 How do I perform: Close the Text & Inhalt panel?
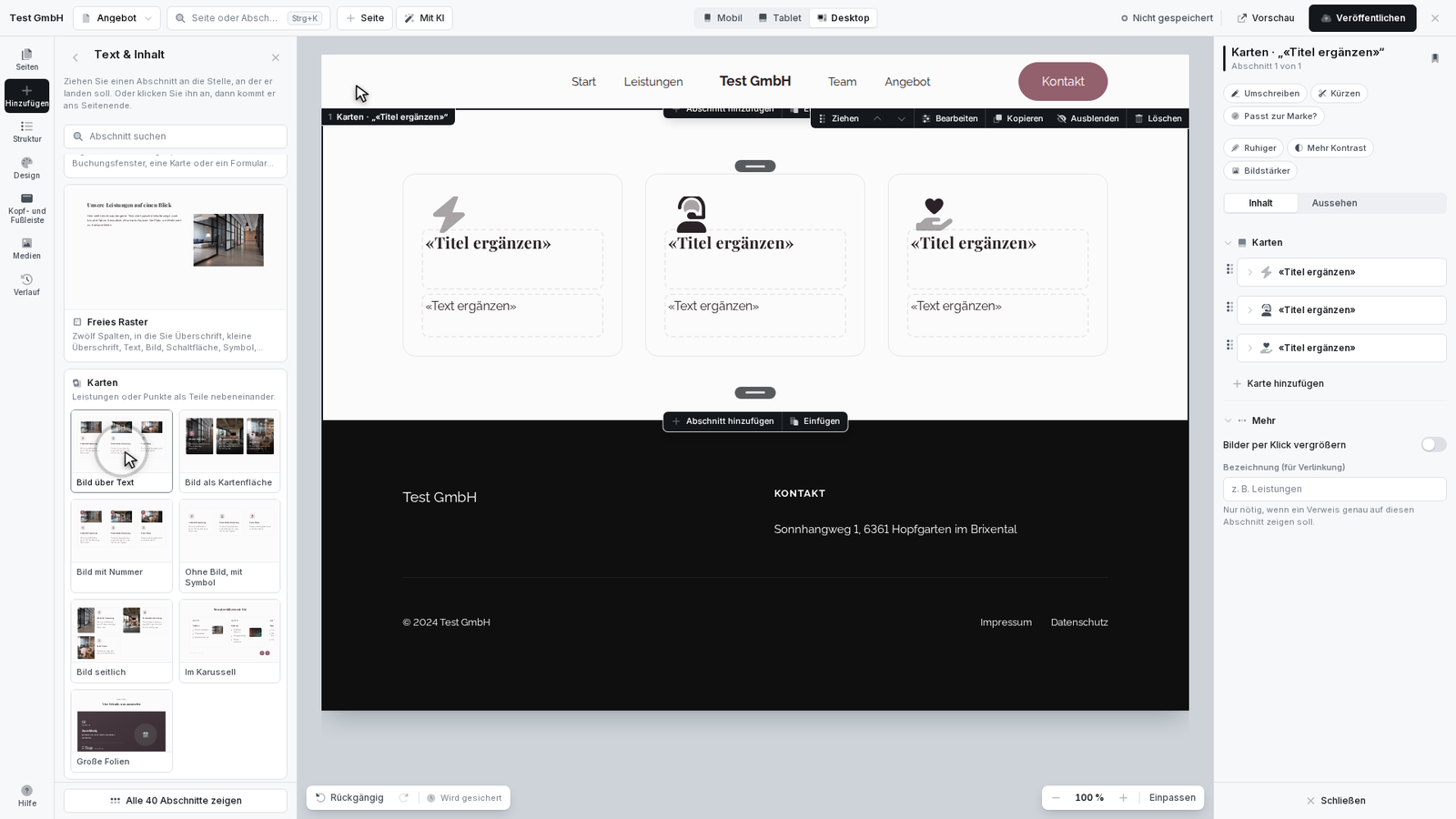tap(276, 57)
